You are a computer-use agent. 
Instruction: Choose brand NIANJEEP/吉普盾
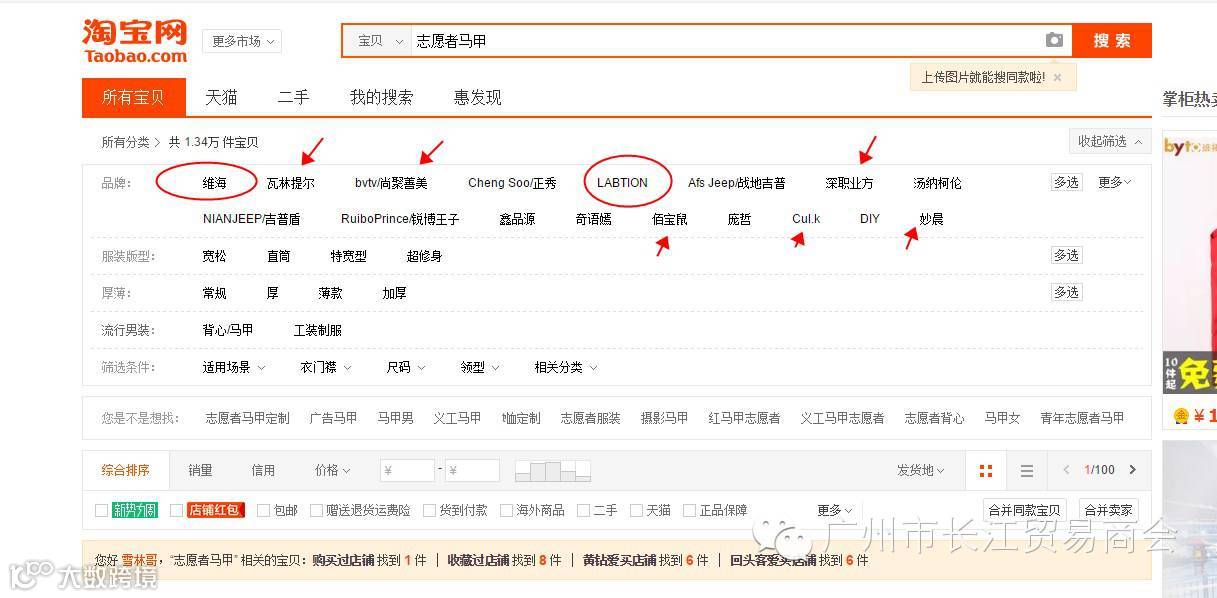tap(251, 219)
